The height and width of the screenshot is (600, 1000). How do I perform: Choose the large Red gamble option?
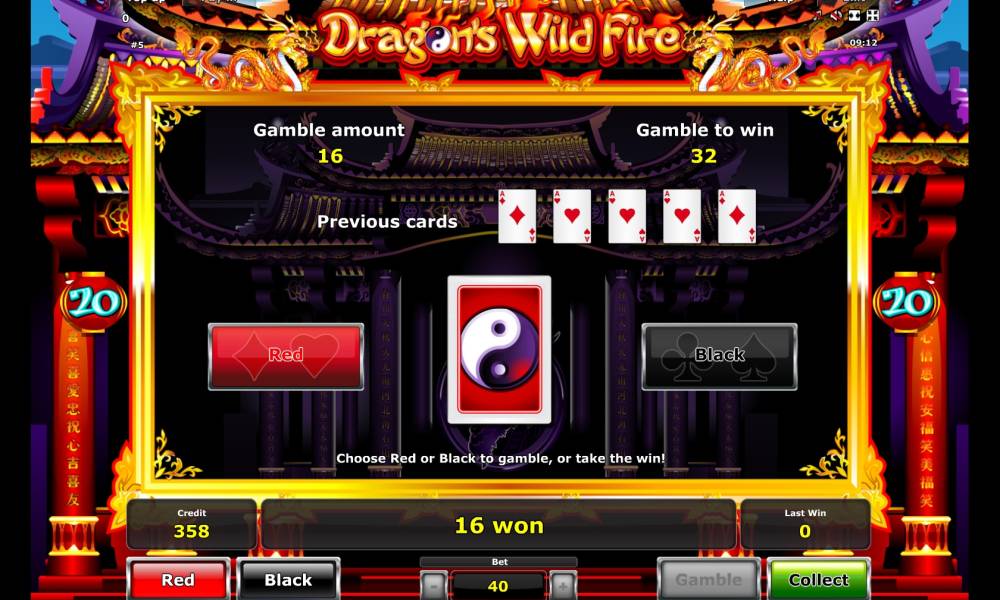286,356
